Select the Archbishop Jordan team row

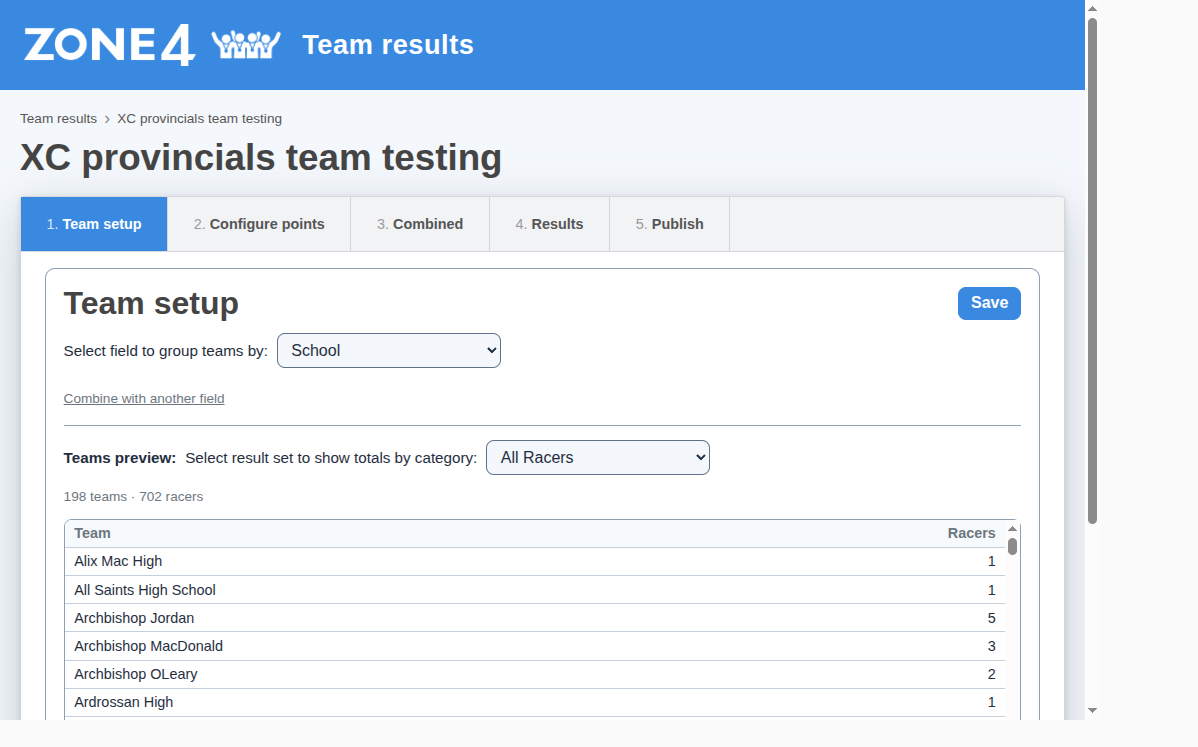click(x=535, y=618)
